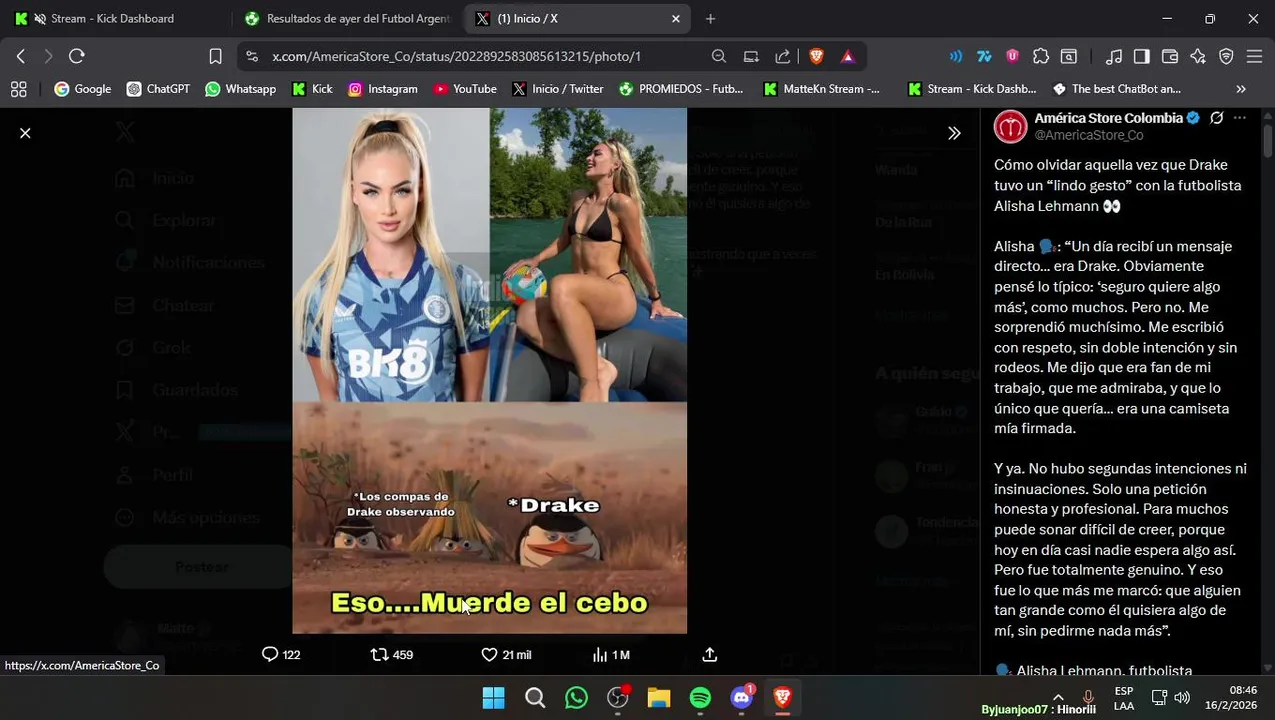
Task: Open Brave Wallet
Action: click(1169, 57)
